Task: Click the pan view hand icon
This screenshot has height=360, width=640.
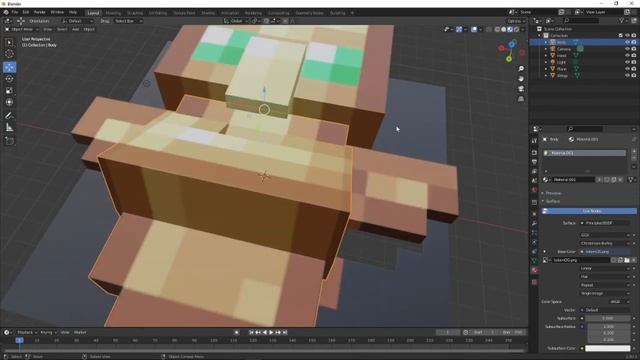Action: [521, 79]
